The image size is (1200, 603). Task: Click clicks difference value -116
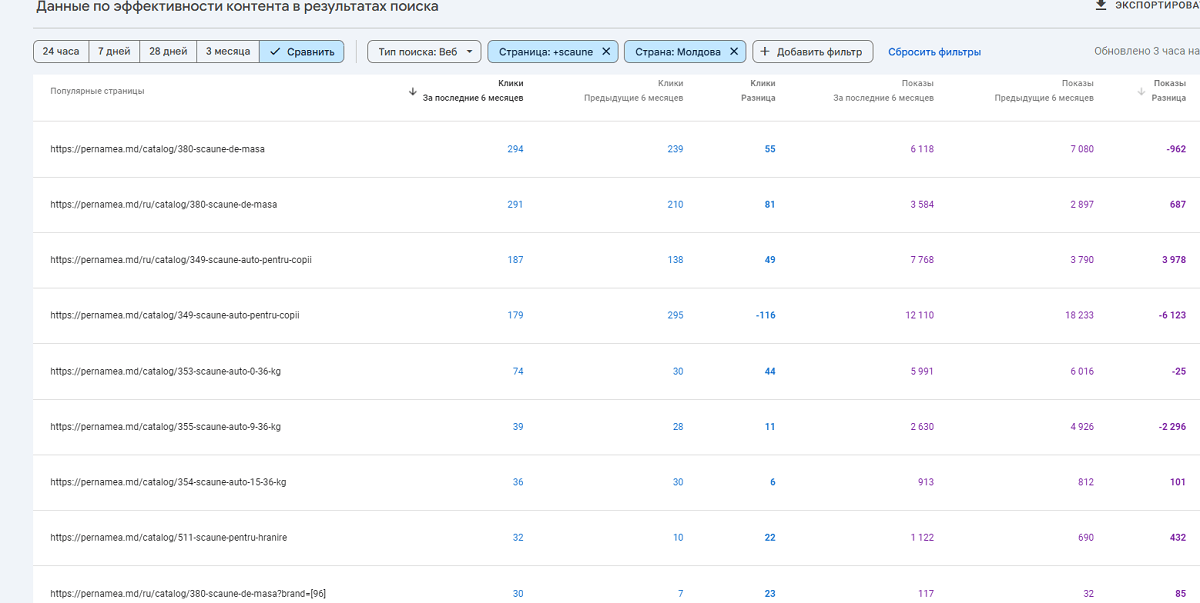click(x=765, y=315)
